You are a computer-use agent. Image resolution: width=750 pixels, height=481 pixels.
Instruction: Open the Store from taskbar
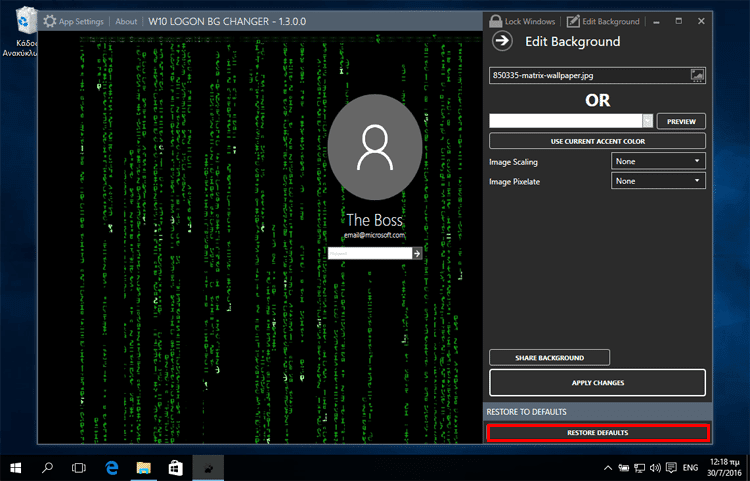pos(176,468)
